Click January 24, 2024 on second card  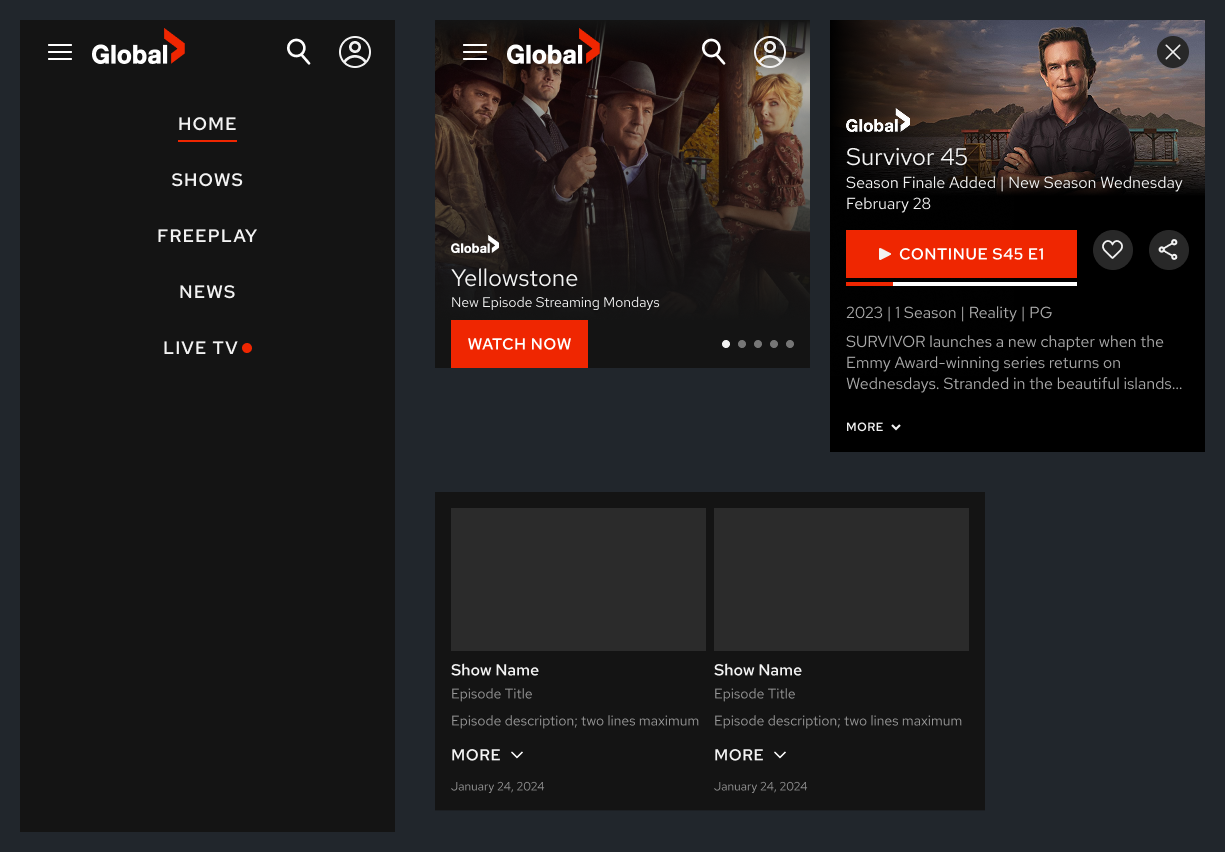(761, 787)
